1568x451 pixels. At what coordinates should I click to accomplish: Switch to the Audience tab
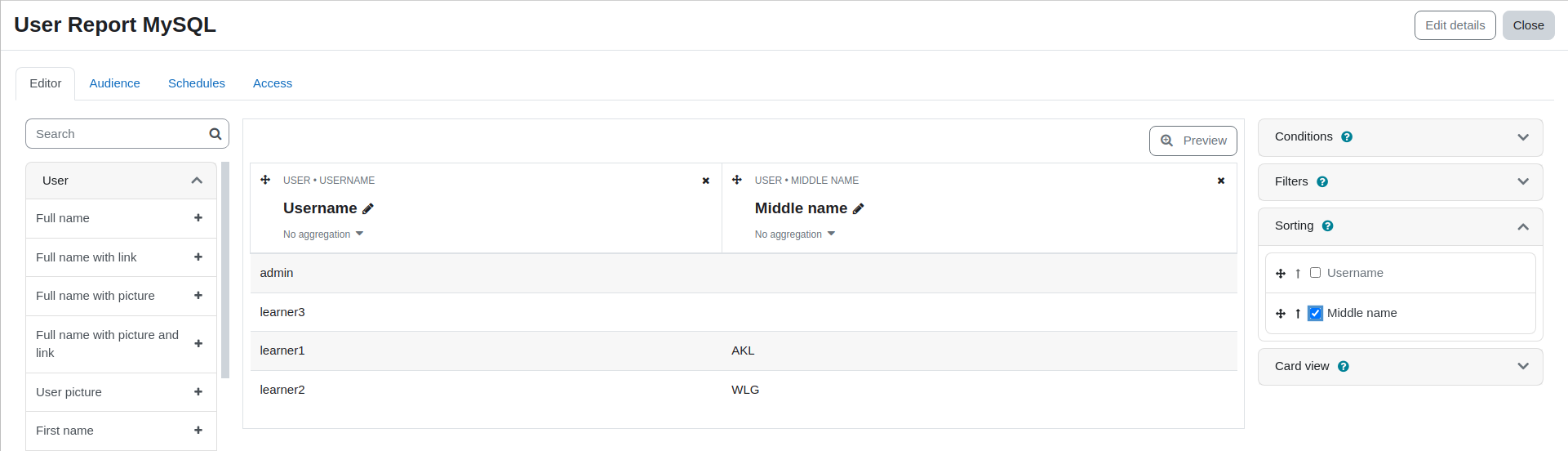(115, 83)
